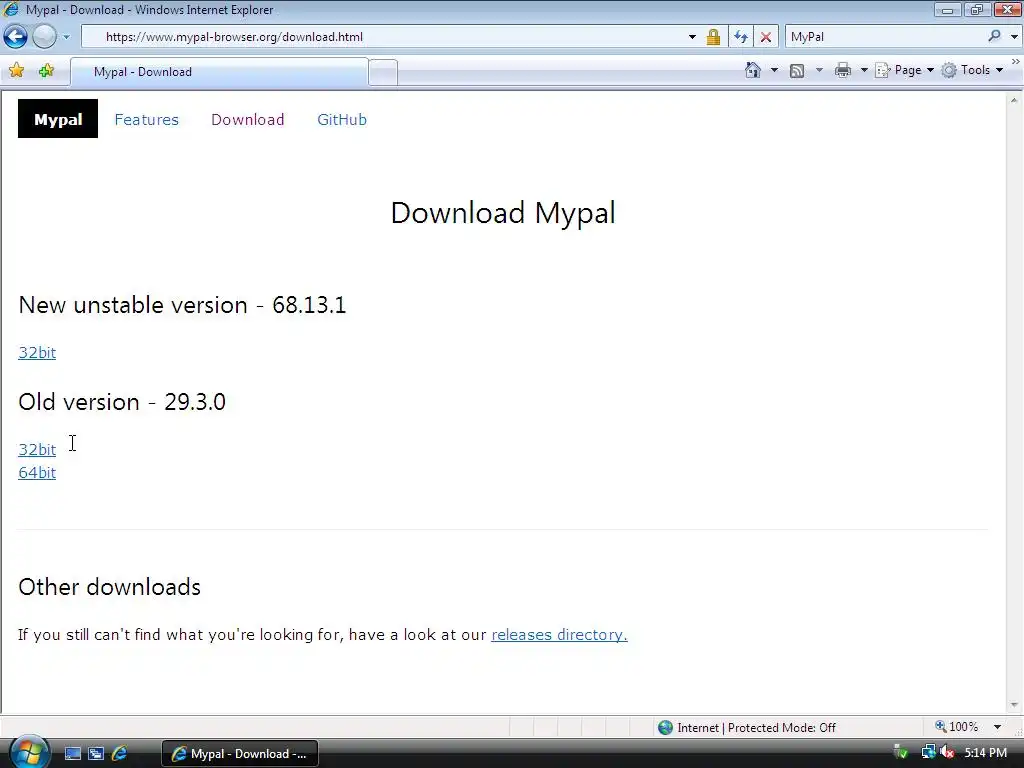The image size is (1024, 768).
Task: Click Show Desktop quick launch icon
Action: click(x=72, y=754)
